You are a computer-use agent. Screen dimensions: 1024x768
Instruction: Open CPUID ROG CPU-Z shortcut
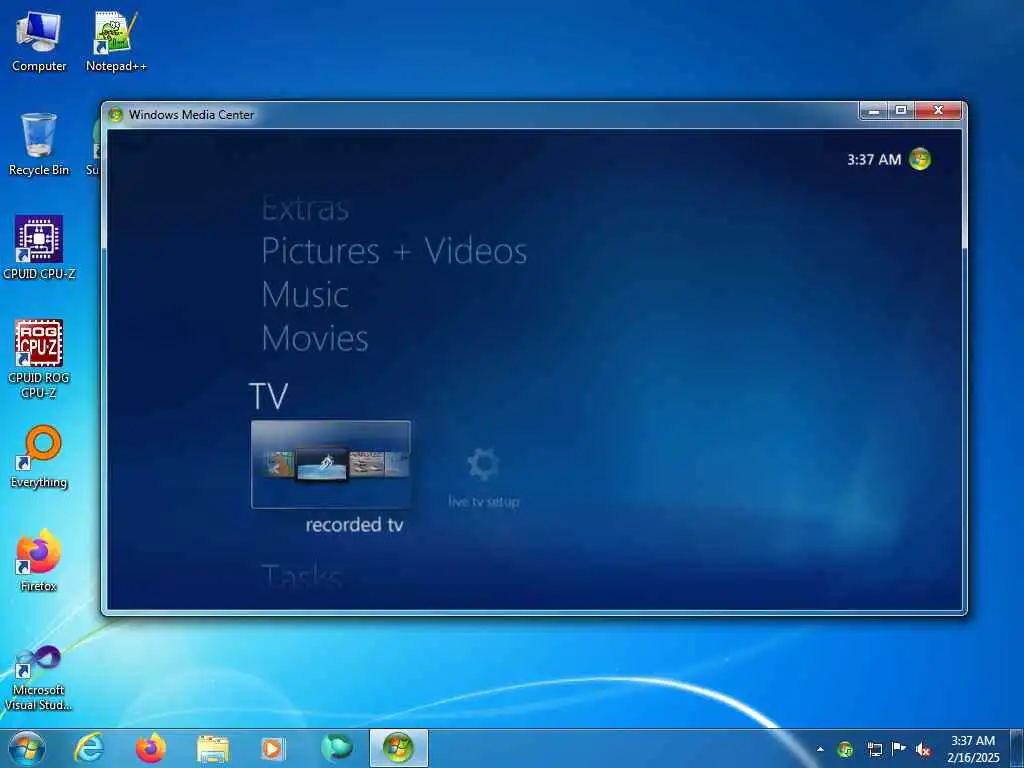(39, 359)
